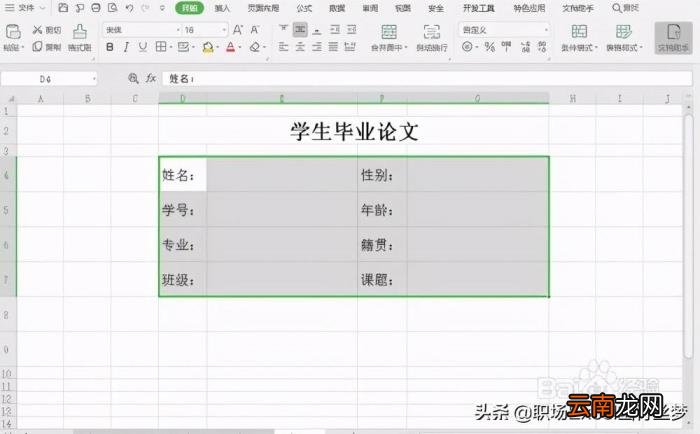Click the merge and center icon
700x434 pixels.
tap(389, 32)
